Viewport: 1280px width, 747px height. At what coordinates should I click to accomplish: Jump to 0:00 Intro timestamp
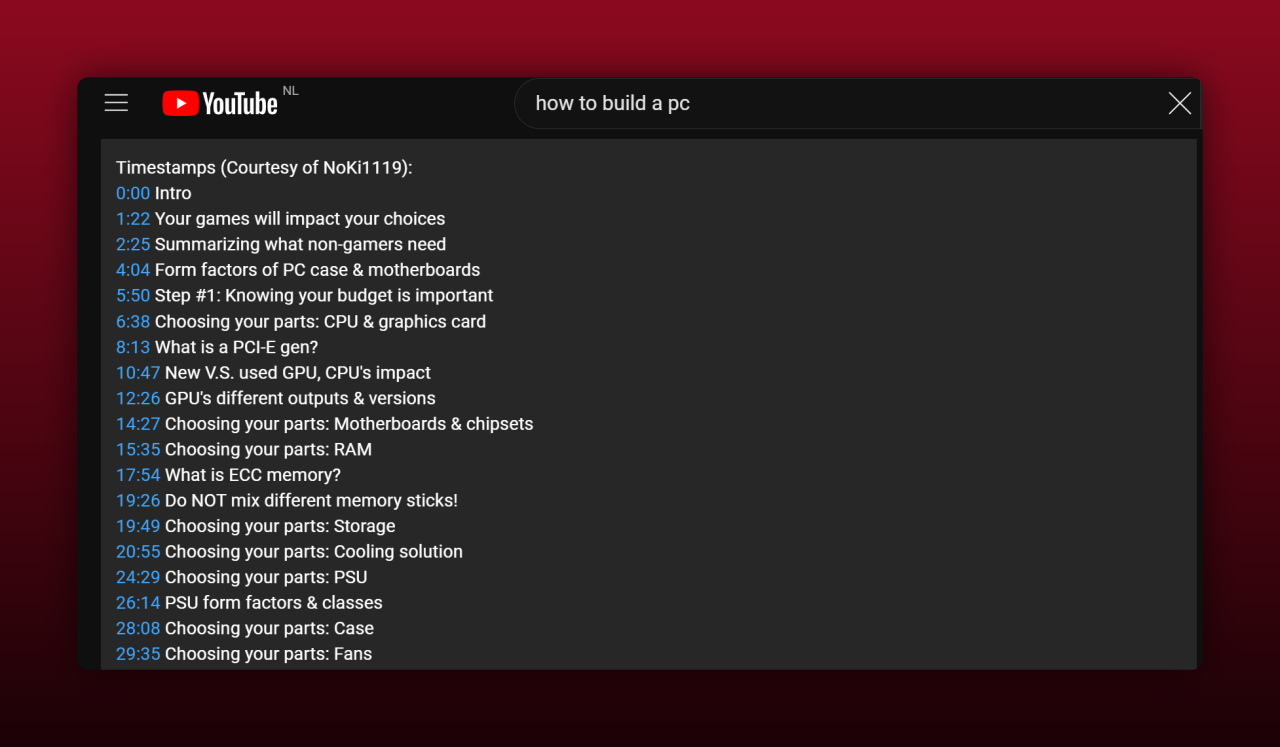pos(133,193)
